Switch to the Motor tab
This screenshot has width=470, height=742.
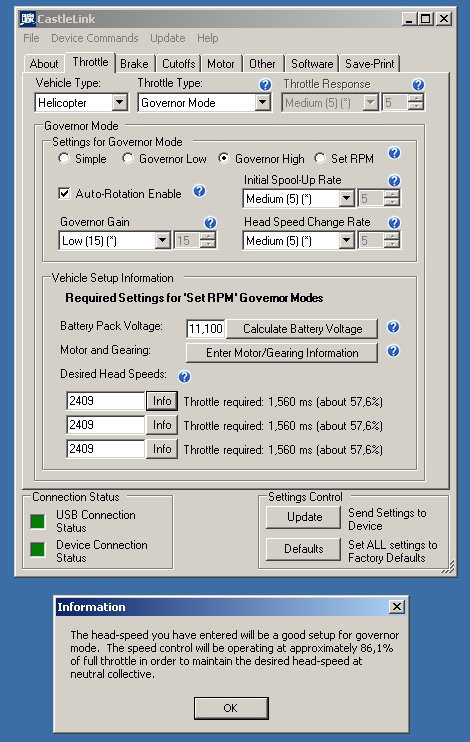click(221, 63)
